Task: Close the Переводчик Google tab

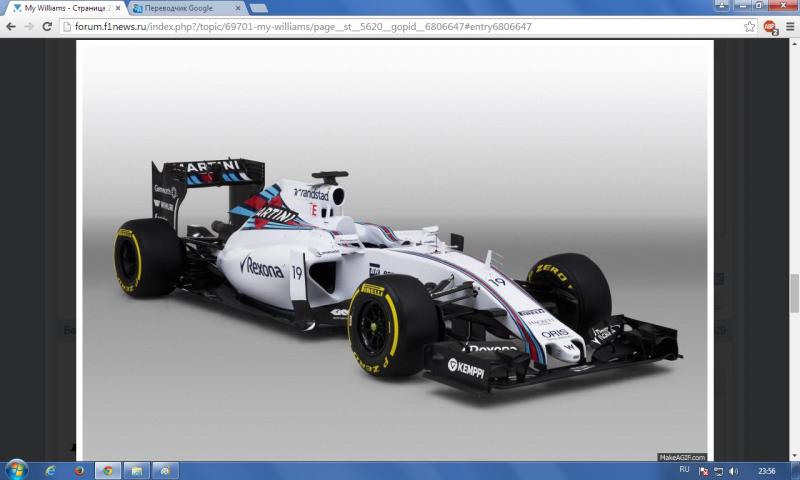Action: 238,8
